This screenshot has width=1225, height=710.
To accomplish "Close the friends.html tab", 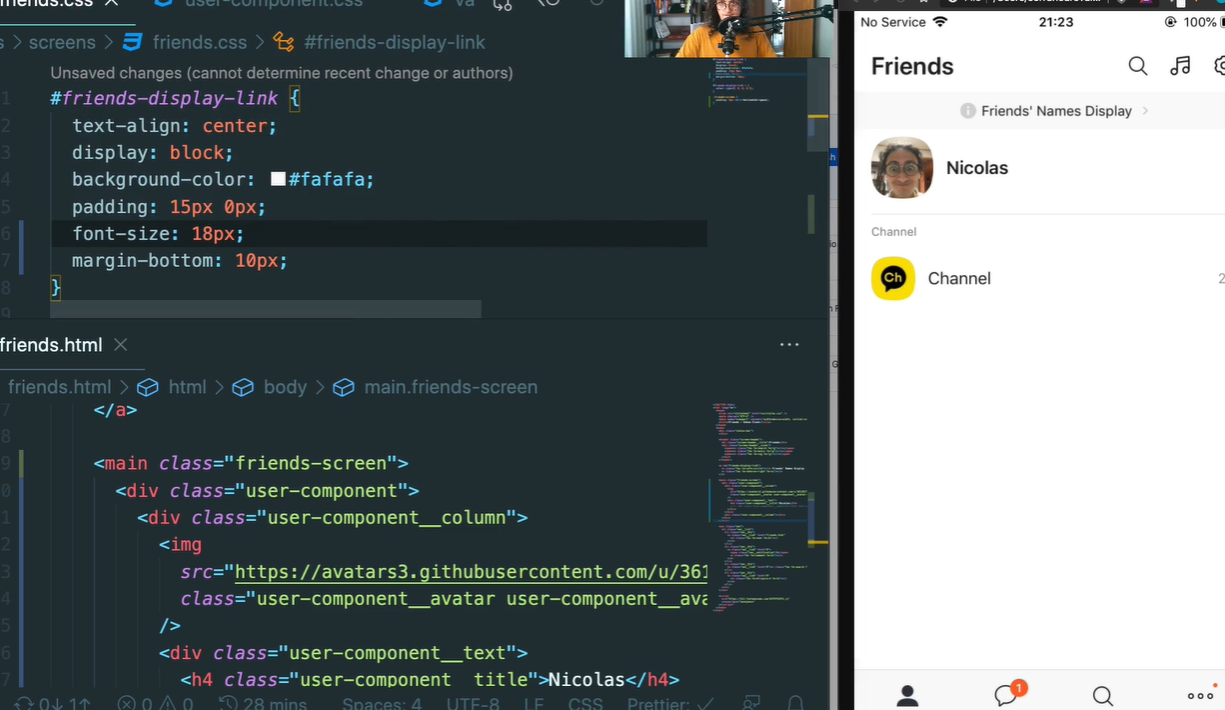I will pos(120,345).
